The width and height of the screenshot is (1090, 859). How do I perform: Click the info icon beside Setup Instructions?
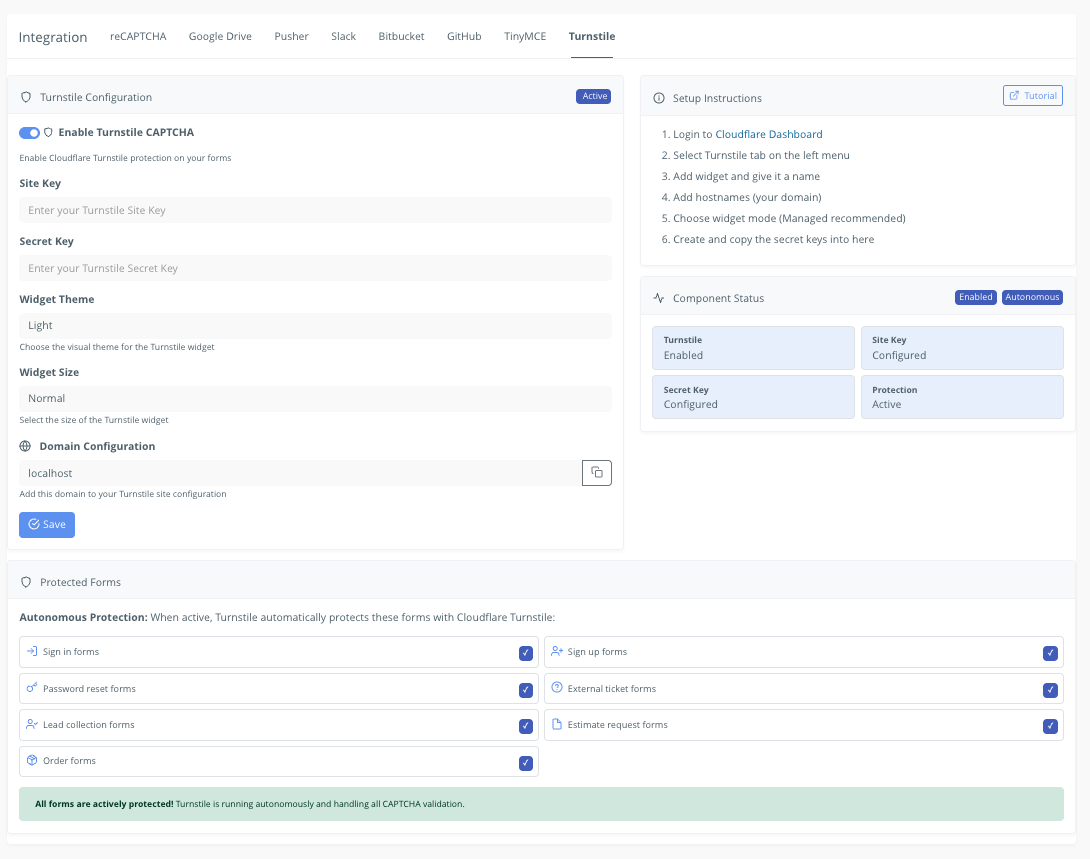[x=659, y=98]
